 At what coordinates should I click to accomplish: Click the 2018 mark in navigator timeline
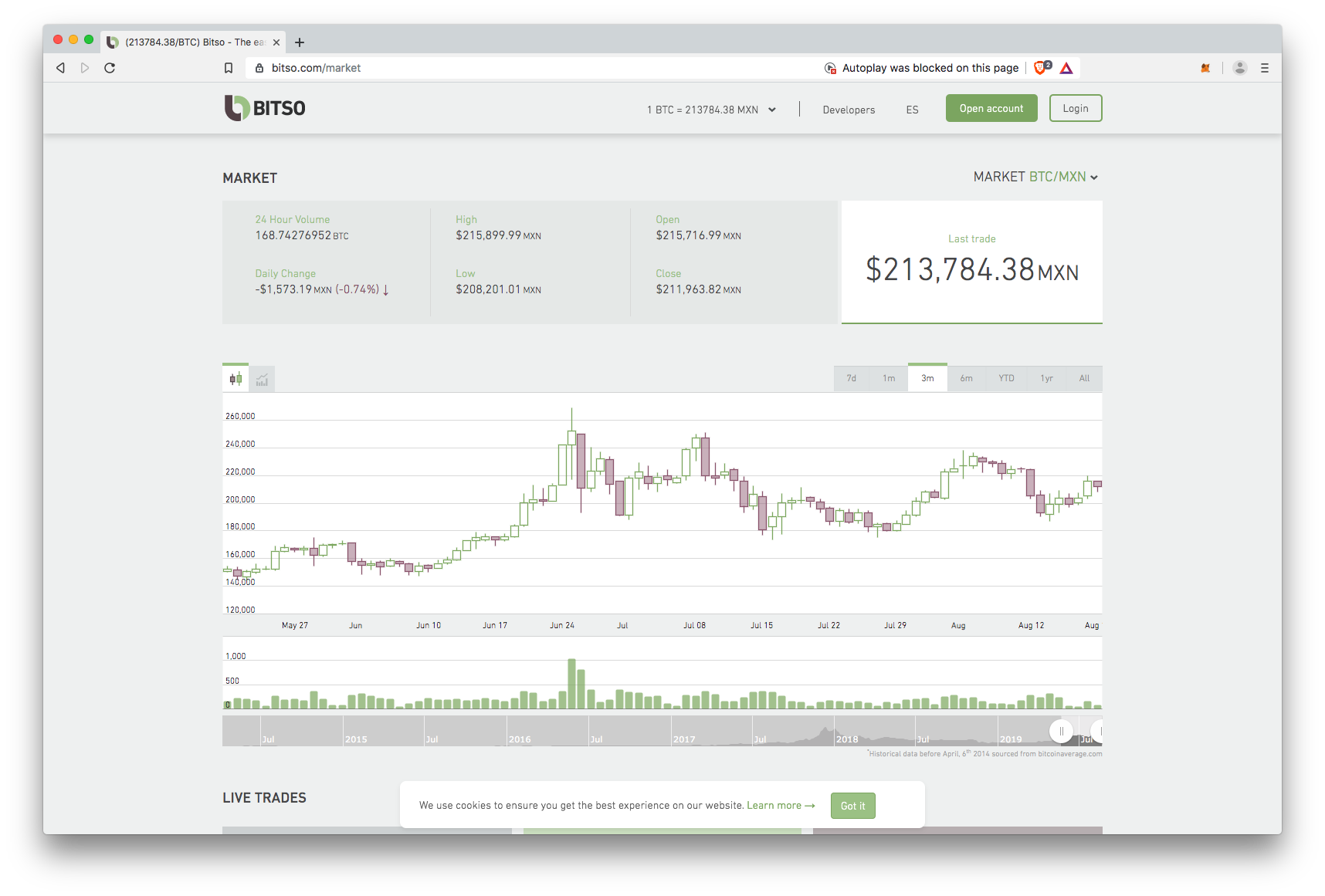[x=847, y=739]
